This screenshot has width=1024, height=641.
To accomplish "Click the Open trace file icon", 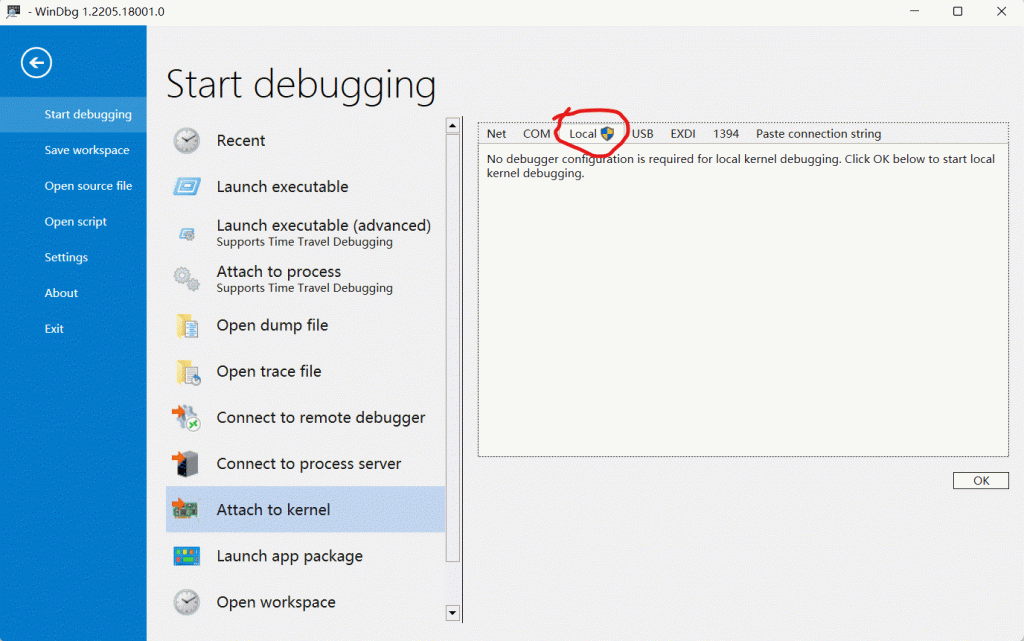I will point(187,372).
